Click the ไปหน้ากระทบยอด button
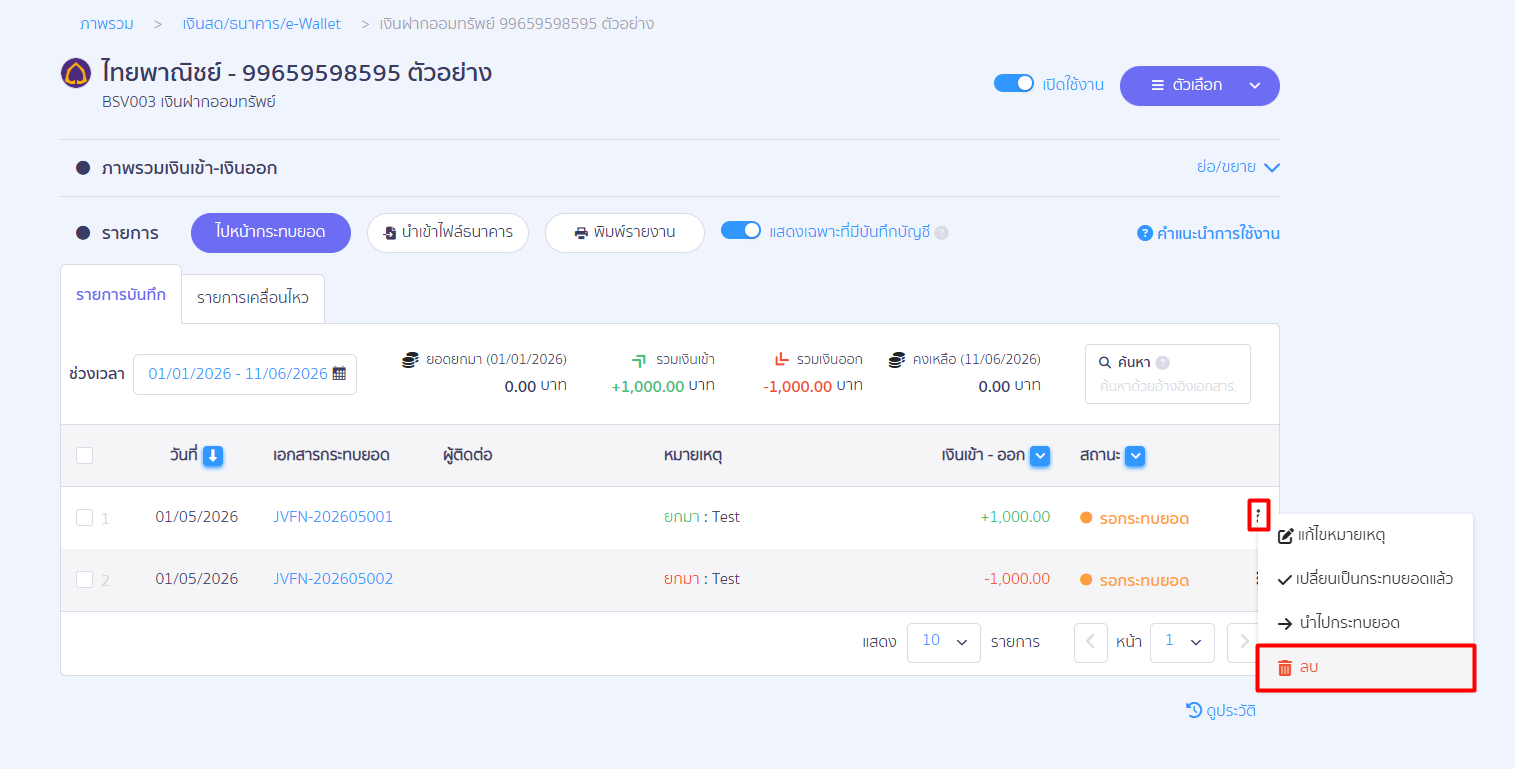 (271, 232)
